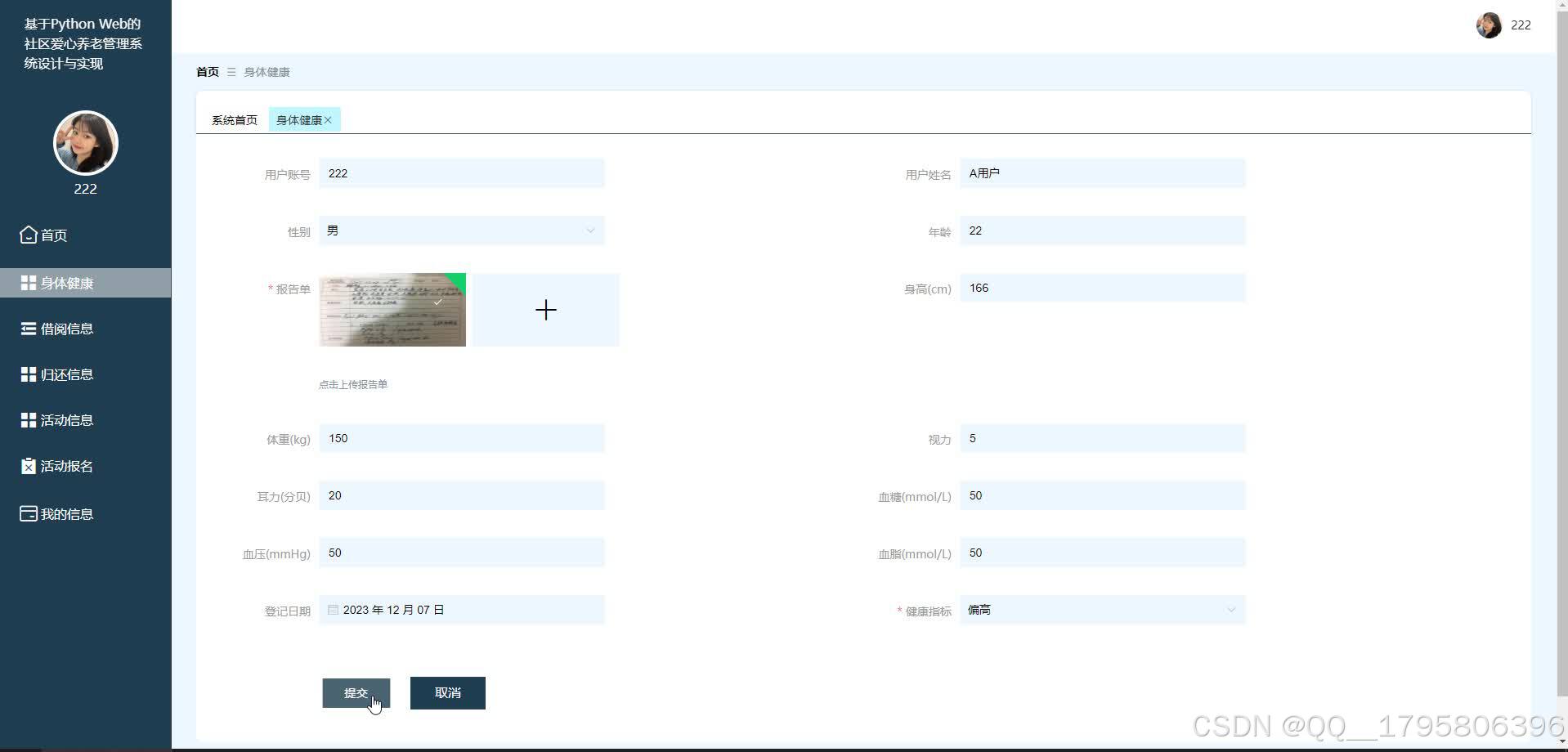Open 活动信息 sidebar icon
Viewport: 1568px width, 752px height.
point(29,420)
